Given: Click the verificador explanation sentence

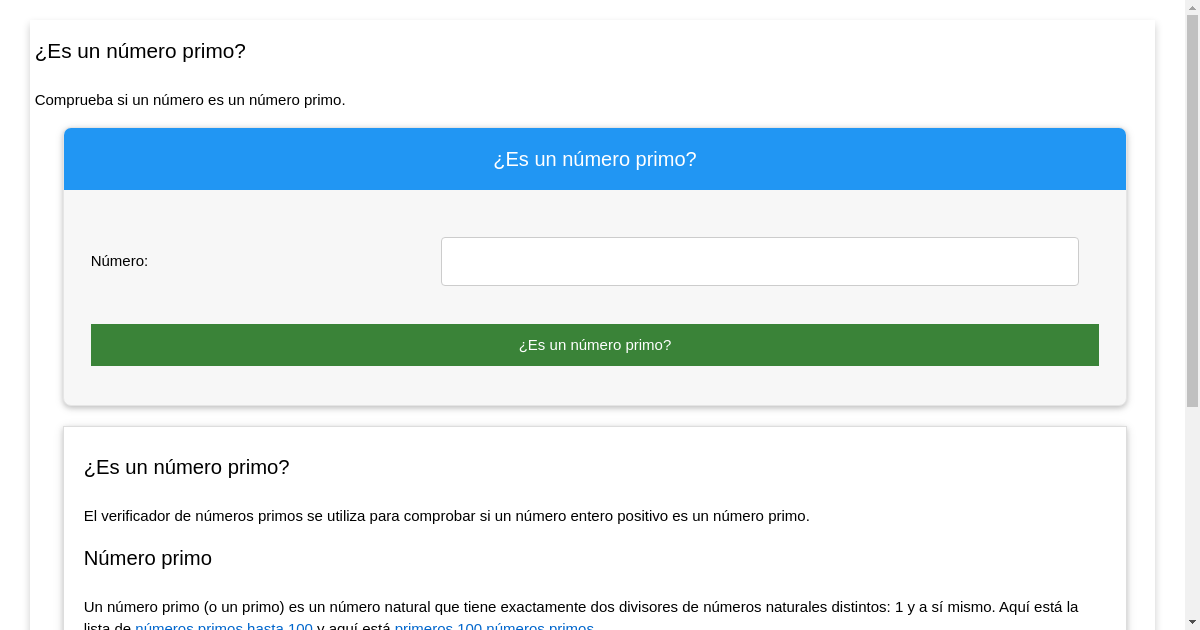Looking at the screenshot, I should pos(447,516).
